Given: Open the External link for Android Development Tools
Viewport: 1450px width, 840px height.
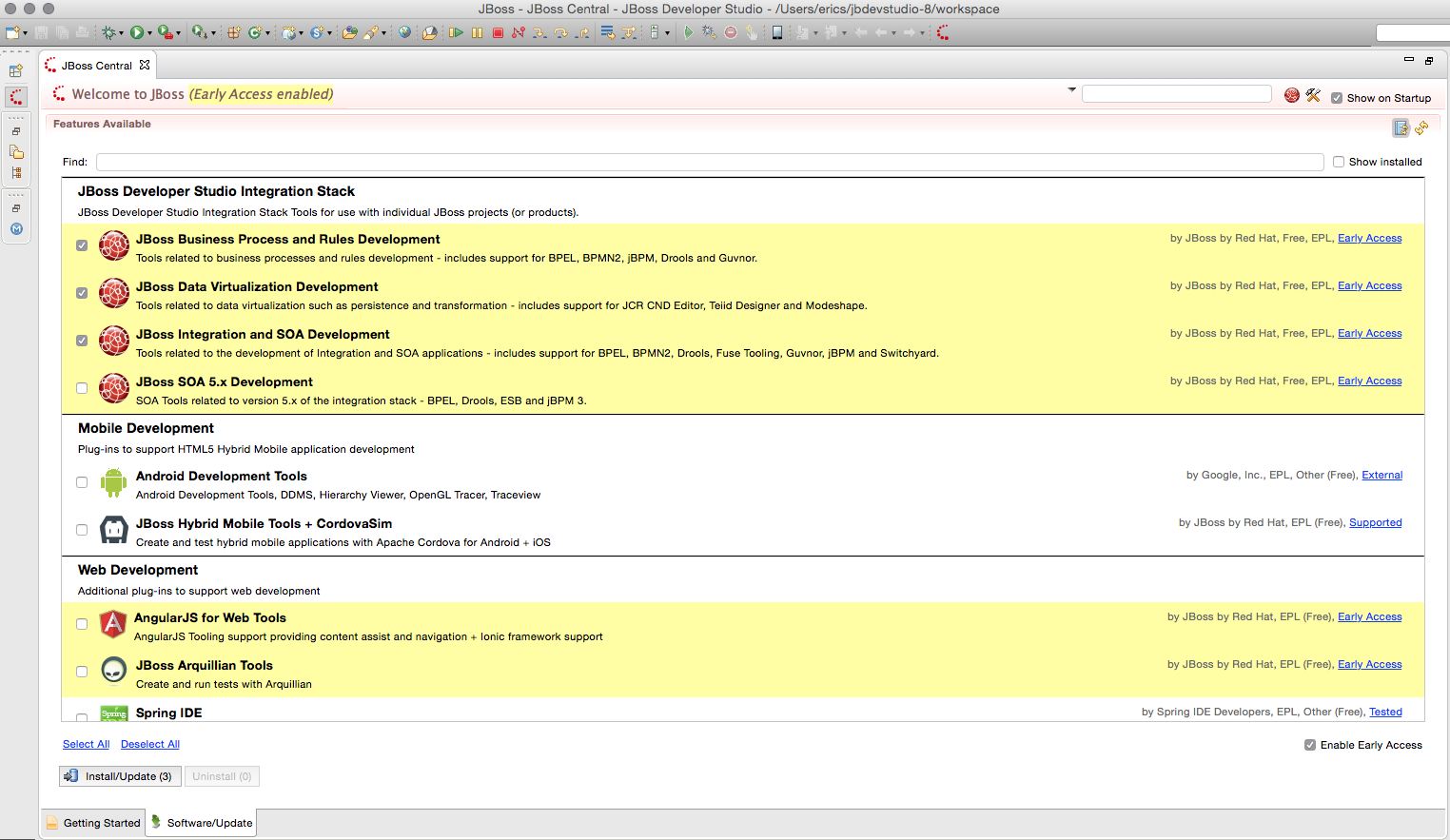Looking at the screenshot, I should tap(1381, 475).
